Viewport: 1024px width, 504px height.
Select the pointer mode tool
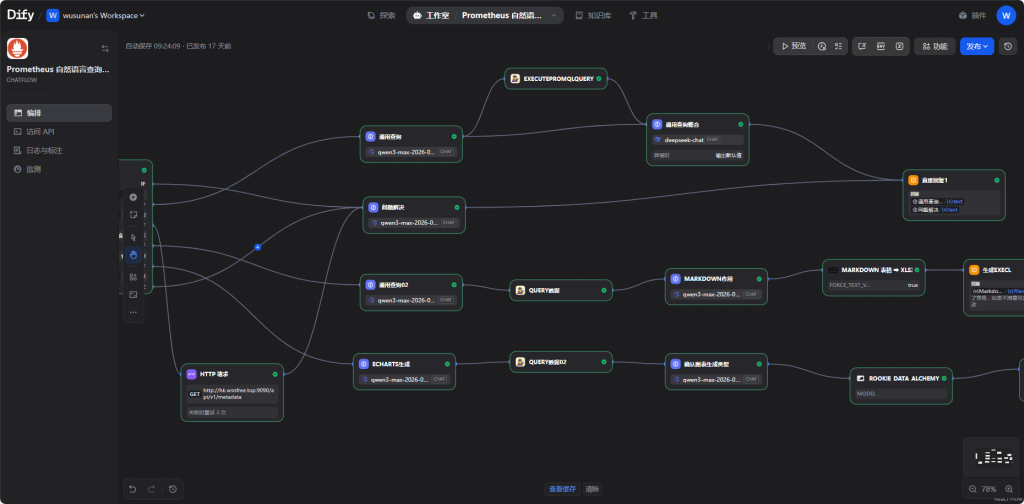[x=133, y=237]
